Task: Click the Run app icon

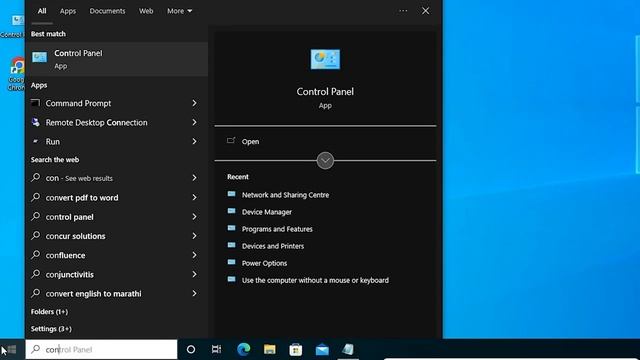Action: click(36, 141)
